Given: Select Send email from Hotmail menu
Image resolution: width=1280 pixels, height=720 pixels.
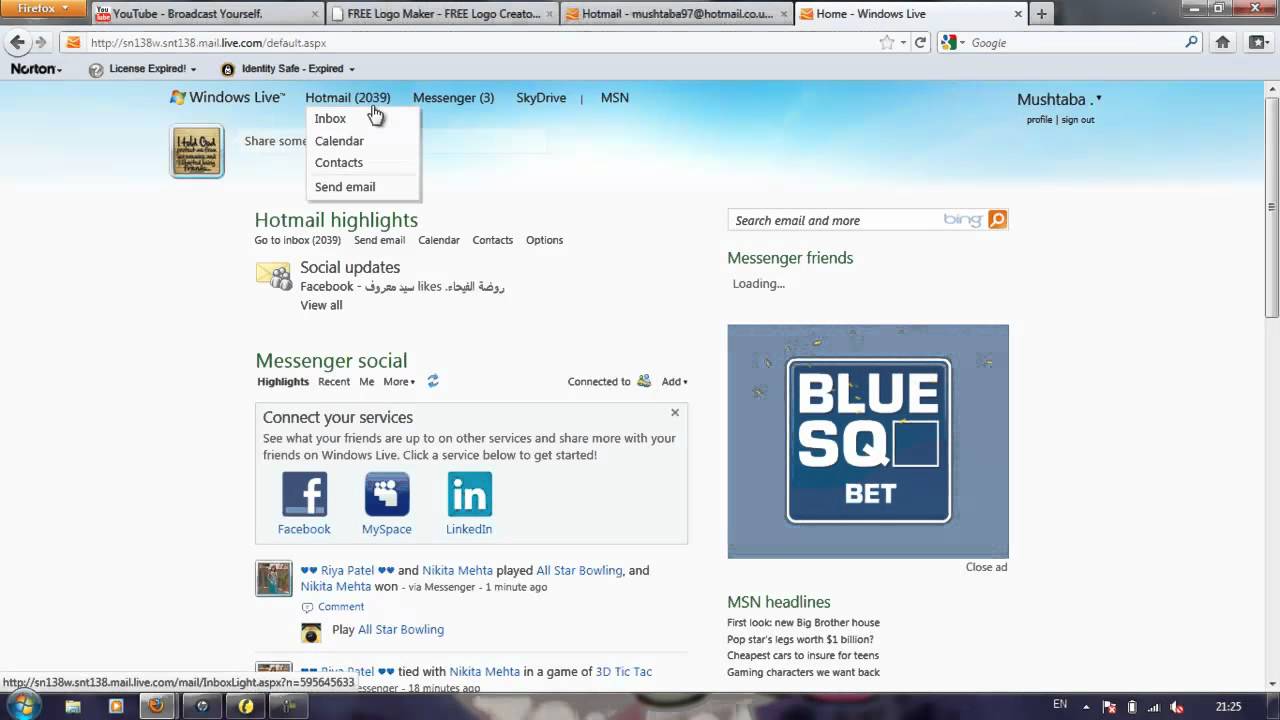Looking at the screenshot, I should tap(345, 187).
